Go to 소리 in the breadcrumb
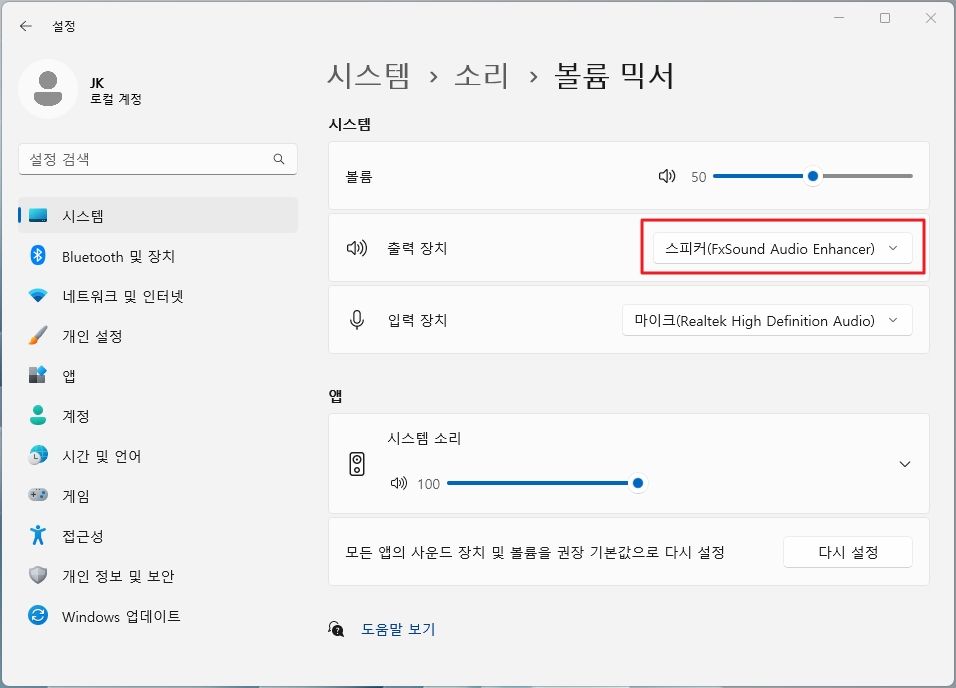The height and width of the screenshot is (688, 956). tap(481, 76)
